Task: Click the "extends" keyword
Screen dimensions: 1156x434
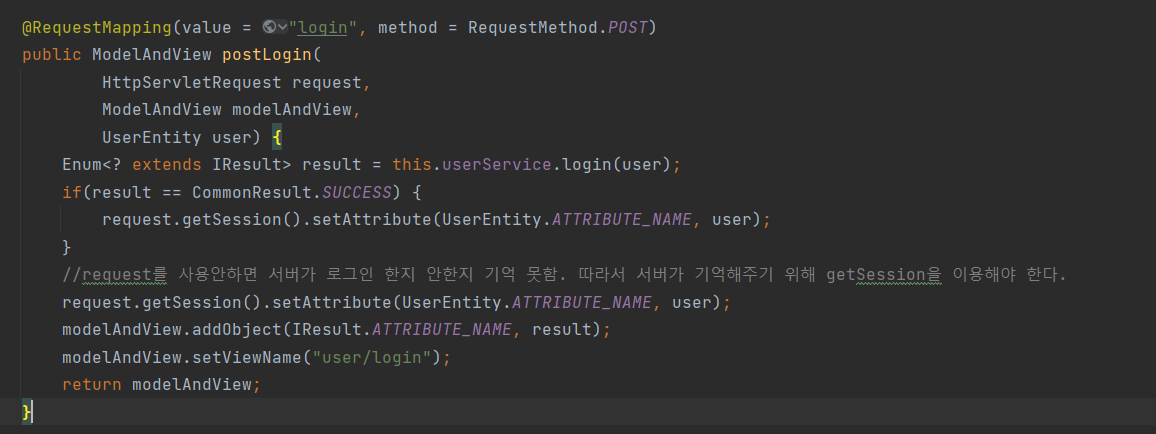Action: coord(167,165)
